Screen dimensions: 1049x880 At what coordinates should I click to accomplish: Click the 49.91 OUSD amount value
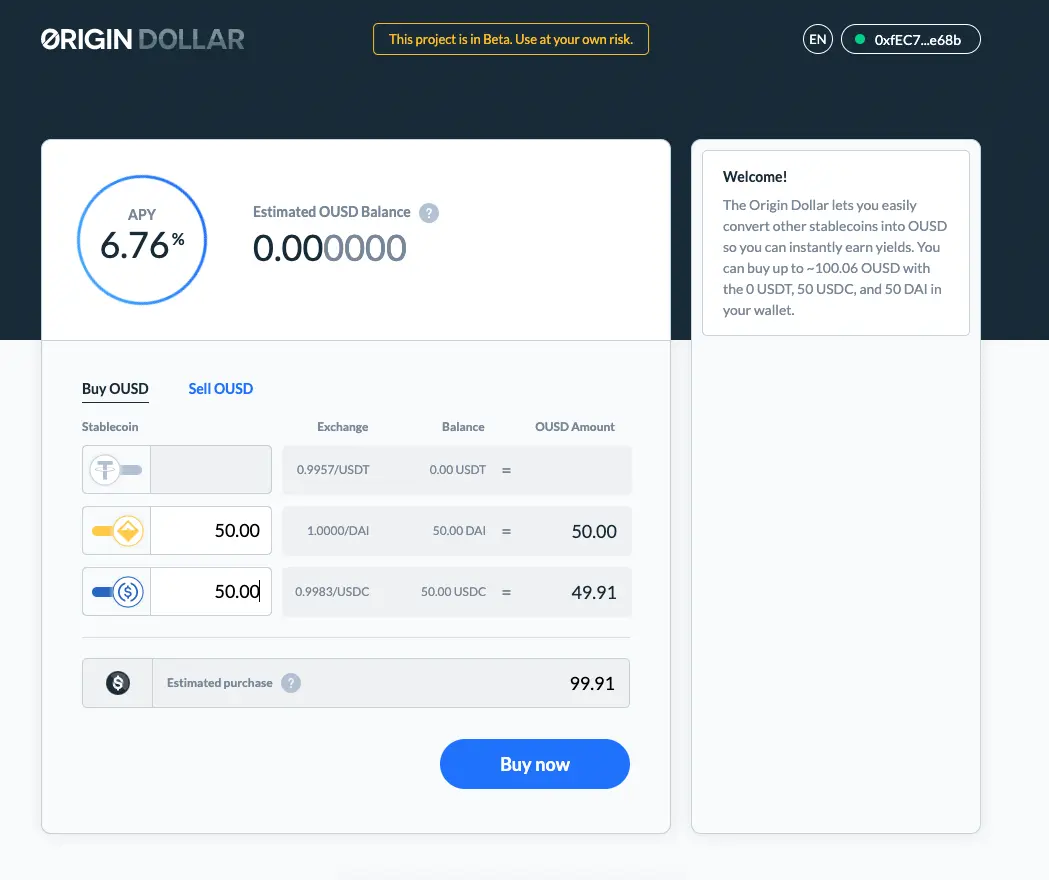[594, 592]
